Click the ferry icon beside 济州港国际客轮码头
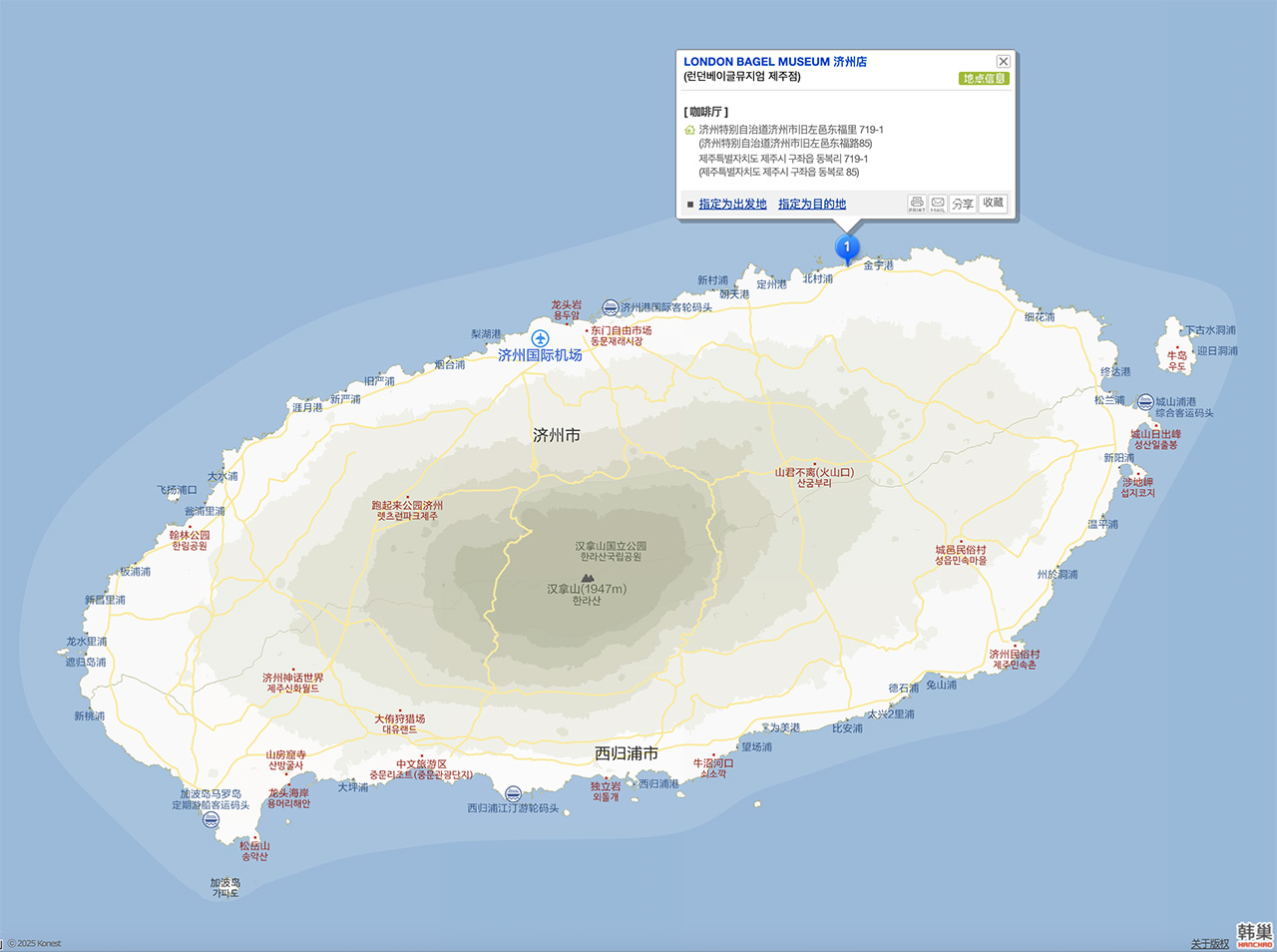 pos(610,308)
